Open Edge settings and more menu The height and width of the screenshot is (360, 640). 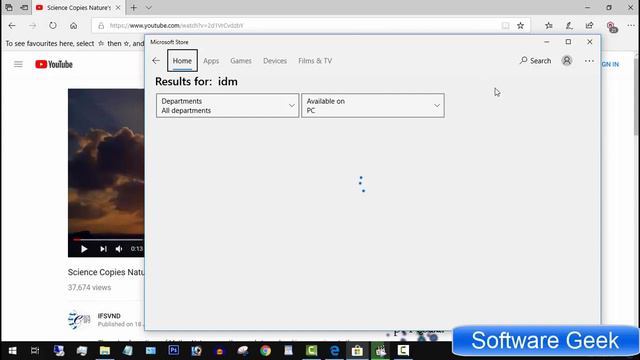(x=631, y=25)
